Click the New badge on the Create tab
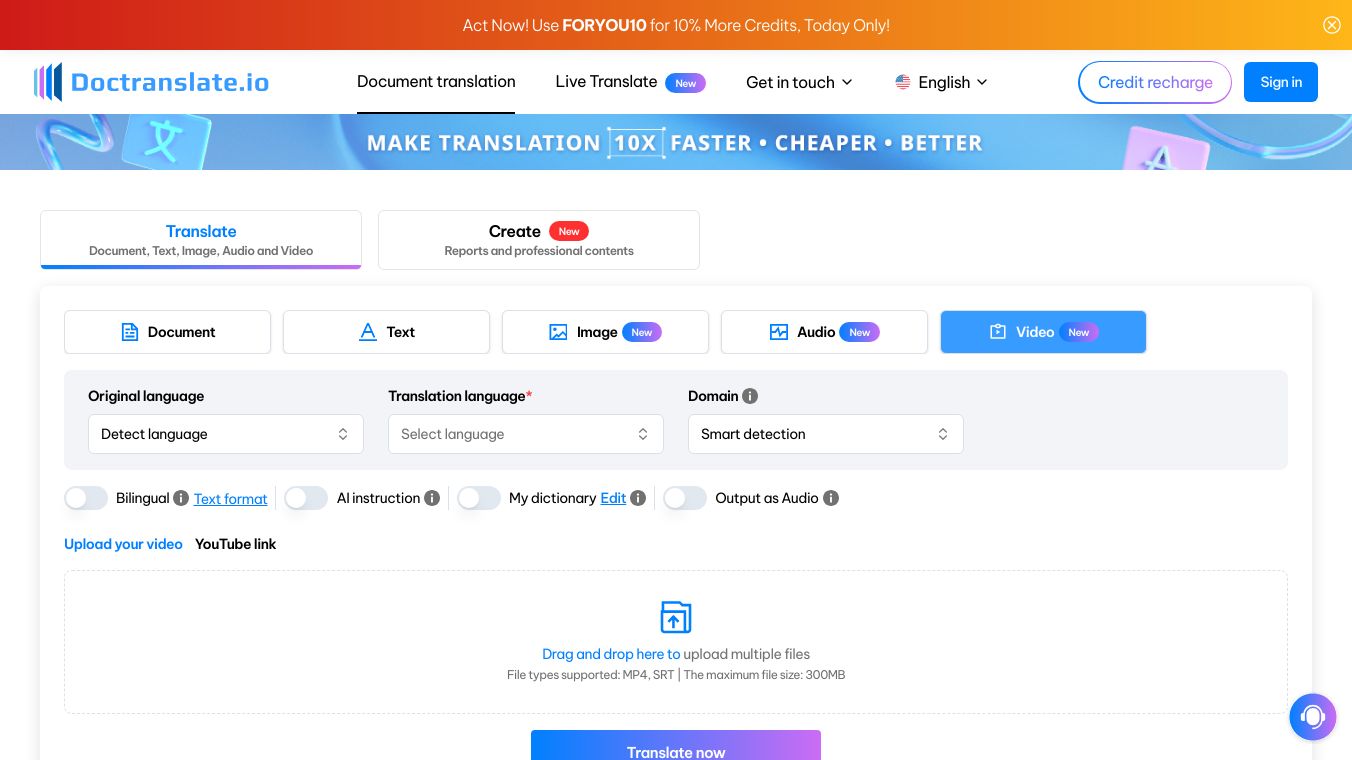The height and width of the screenshot is (760, 1352). [x=569, y=231]
